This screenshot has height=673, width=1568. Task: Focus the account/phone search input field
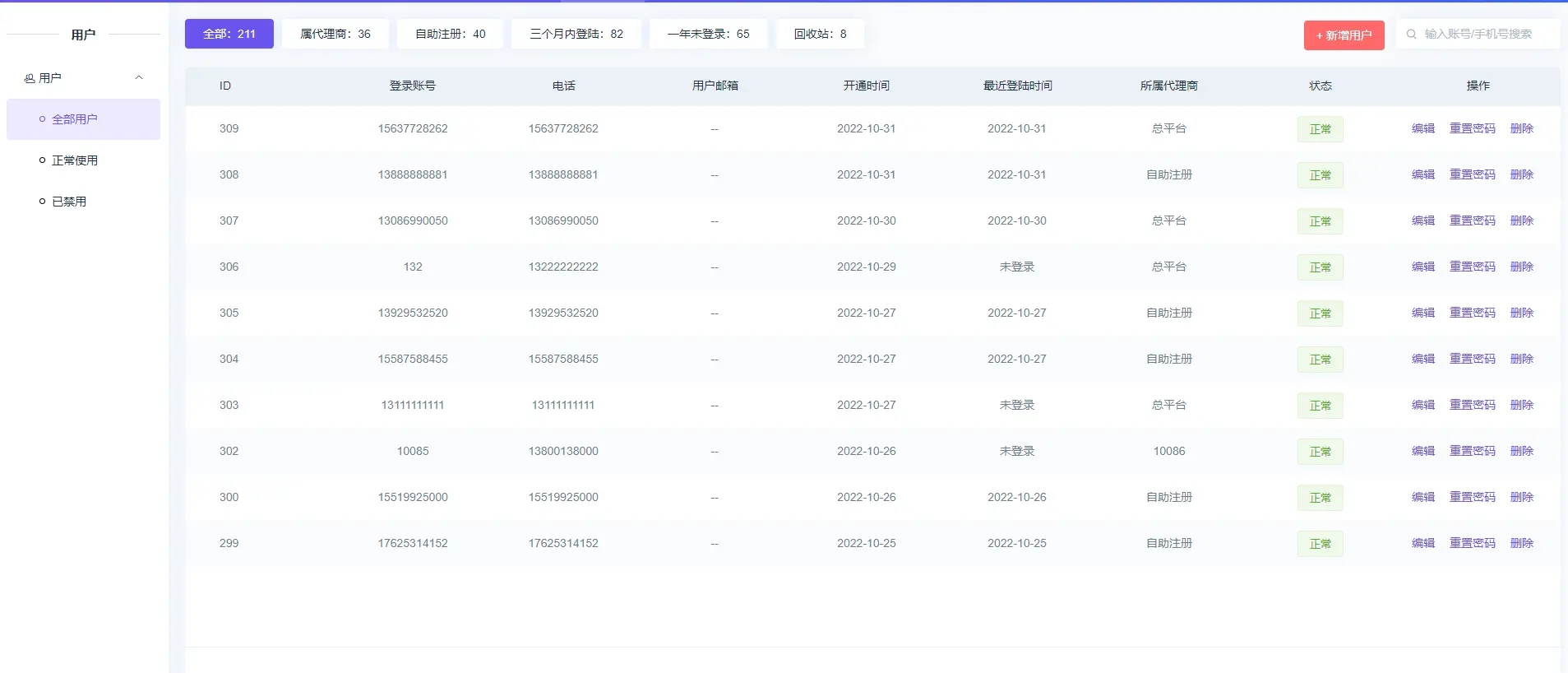coord(1485,35)
